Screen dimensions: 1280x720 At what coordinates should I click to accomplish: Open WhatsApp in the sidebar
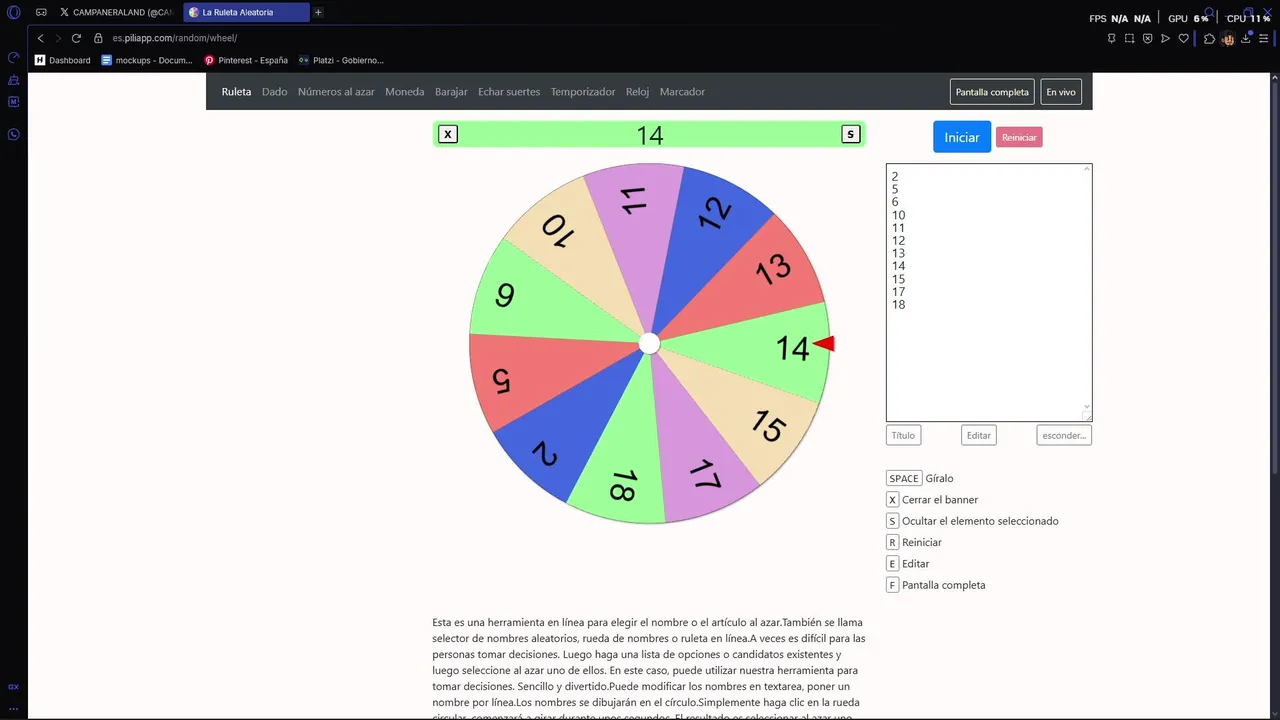click(x=14, y=134)
